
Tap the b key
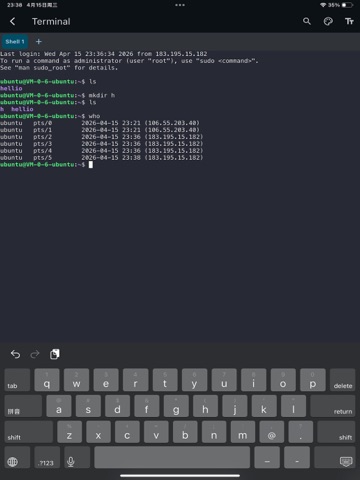(185, 432)
